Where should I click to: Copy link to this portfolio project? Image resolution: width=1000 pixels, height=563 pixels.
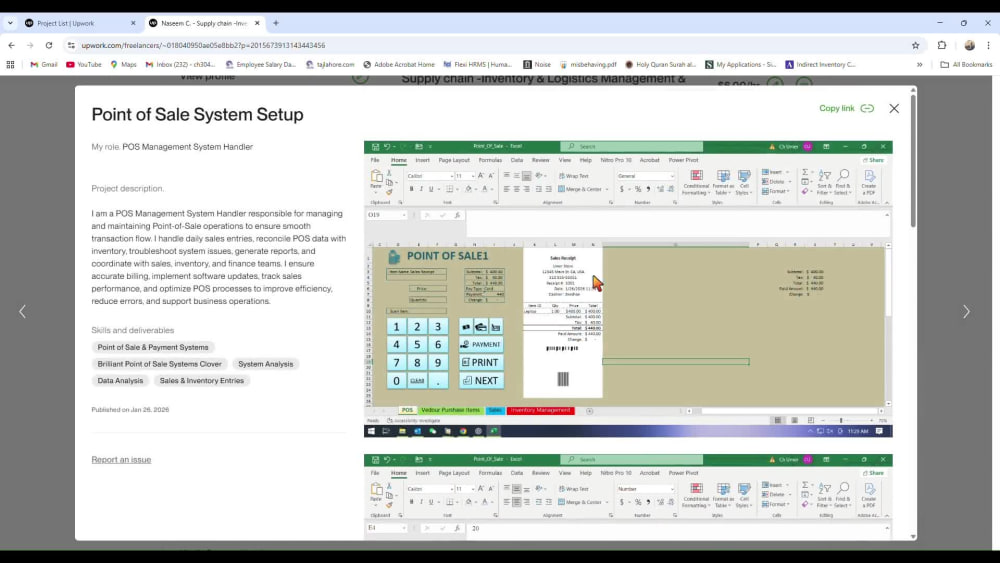846,108
